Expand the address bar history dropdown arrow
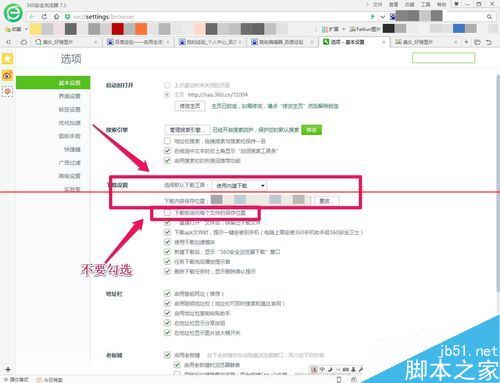Screen dimensions: 500x383 382,17
